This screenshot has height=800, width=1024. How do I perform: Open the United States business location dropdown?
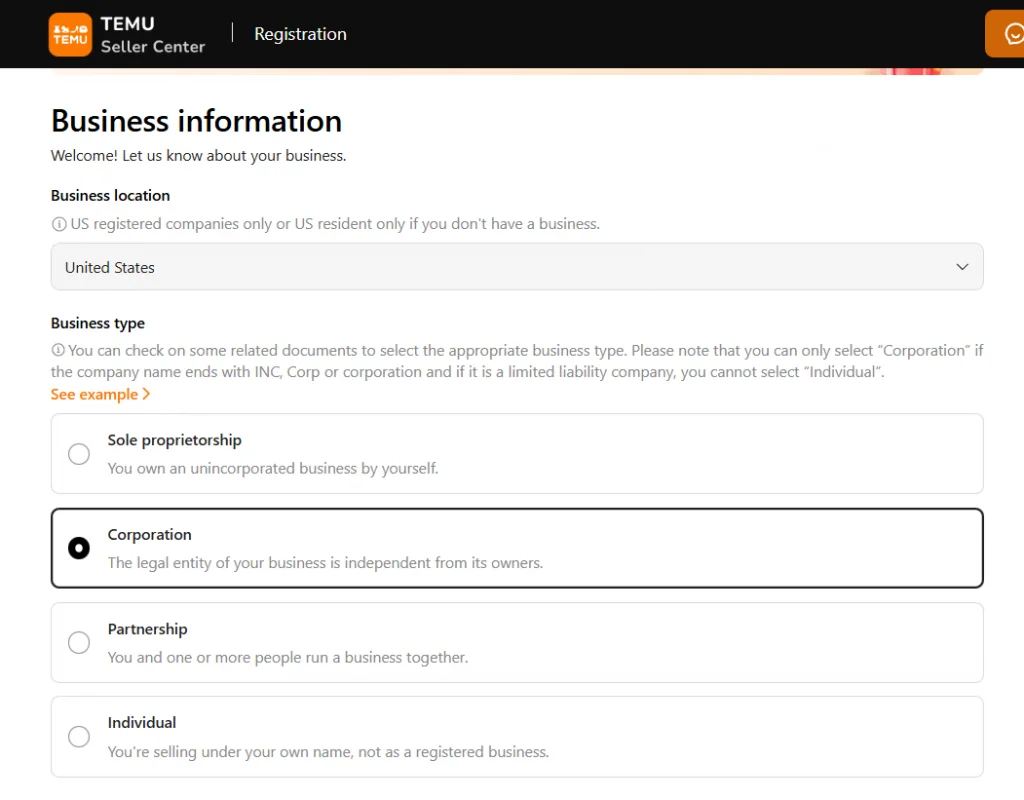coord(517,267)
